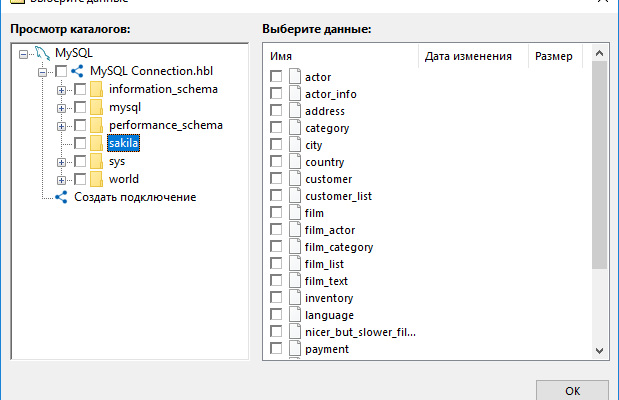This screenshot has height=400, width=619.
Task: Click the Создать подключение link
Action: pos(135,197)
